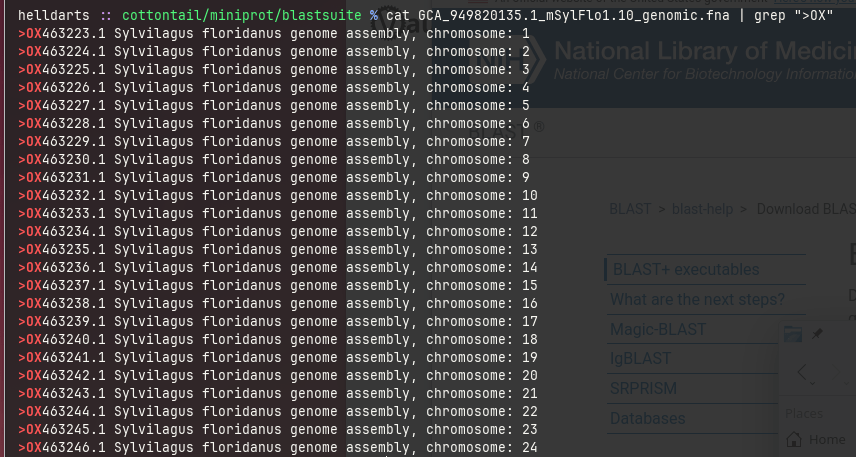This screenshot has width=856, height=457.
Task: Open What are the next steps?
Action: click(x=697, y=299)
